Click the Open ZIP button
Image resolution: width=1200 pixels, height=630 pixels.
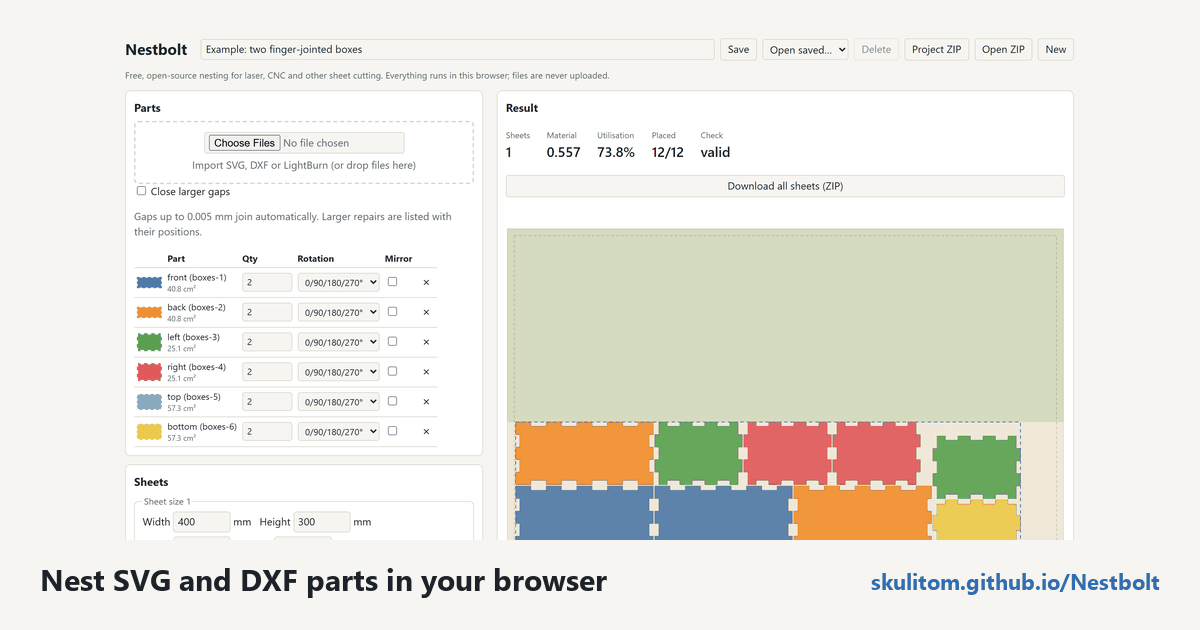click(x=1004, y=50)
